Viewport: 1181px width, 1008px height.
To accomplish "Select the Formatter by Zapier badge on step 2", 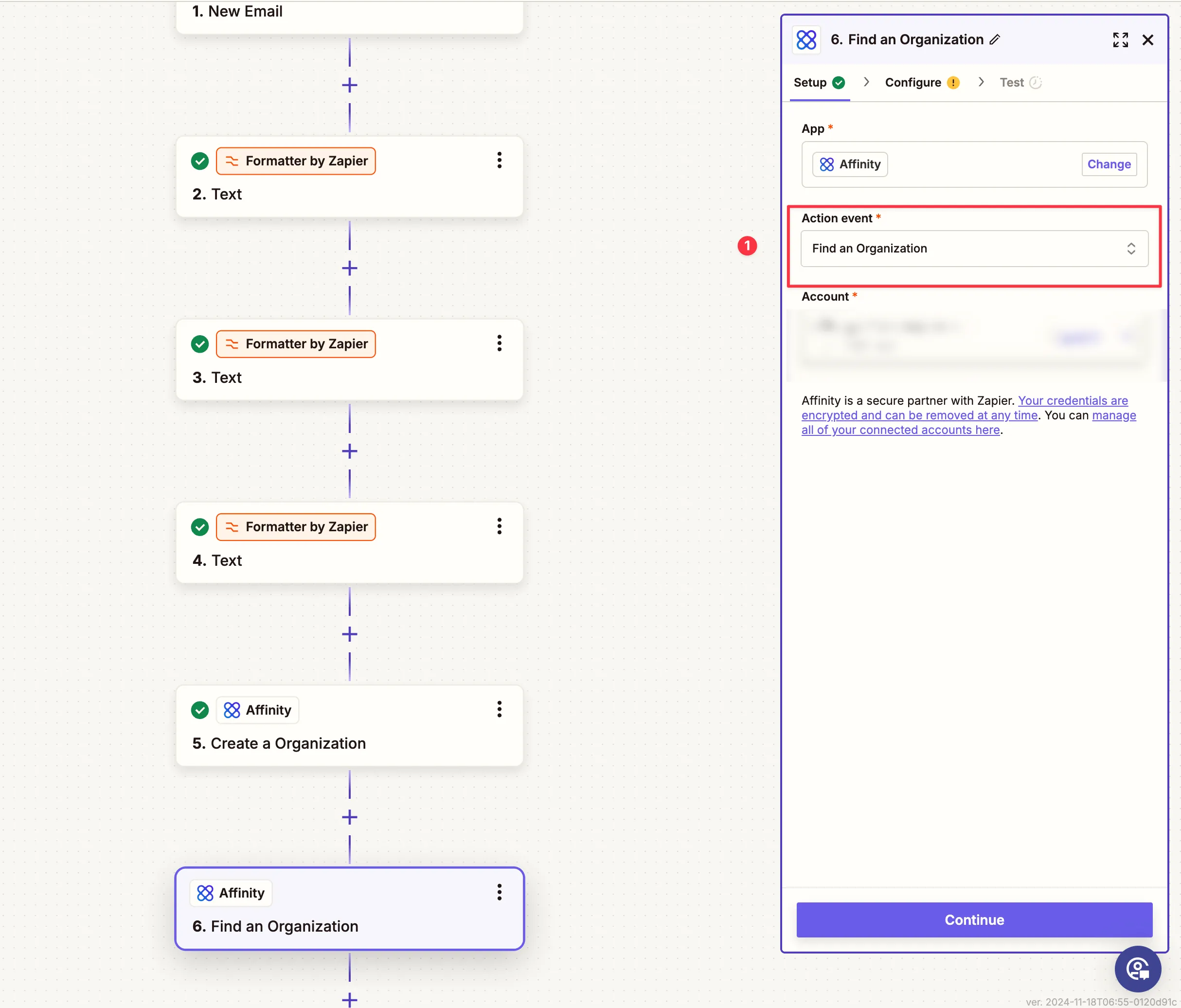I will point(296,162).
